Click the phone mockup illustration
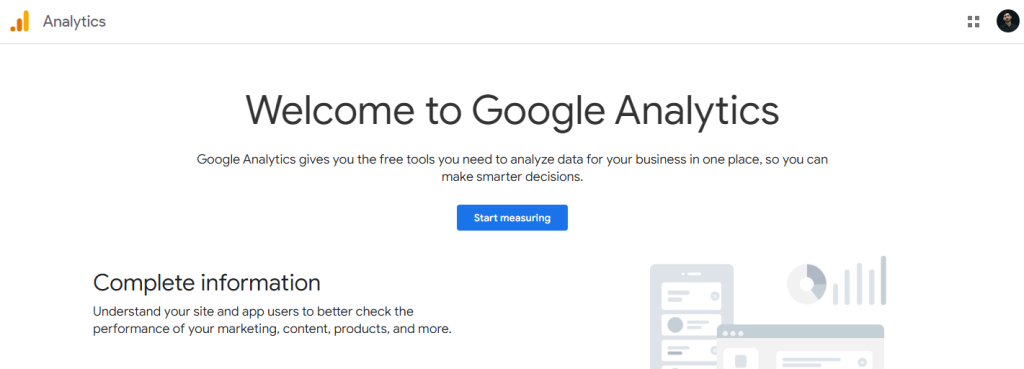1024x369 pixels. (692, 316)
